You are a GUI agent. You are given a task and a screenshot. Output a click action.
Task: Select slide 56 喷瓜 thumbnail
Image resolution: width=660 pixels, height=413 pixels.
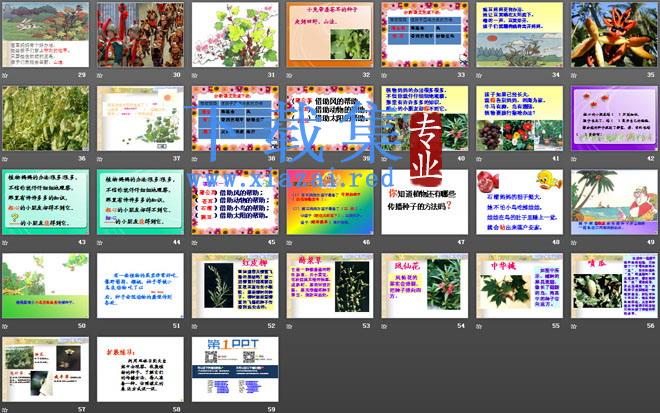click(614, 285)
